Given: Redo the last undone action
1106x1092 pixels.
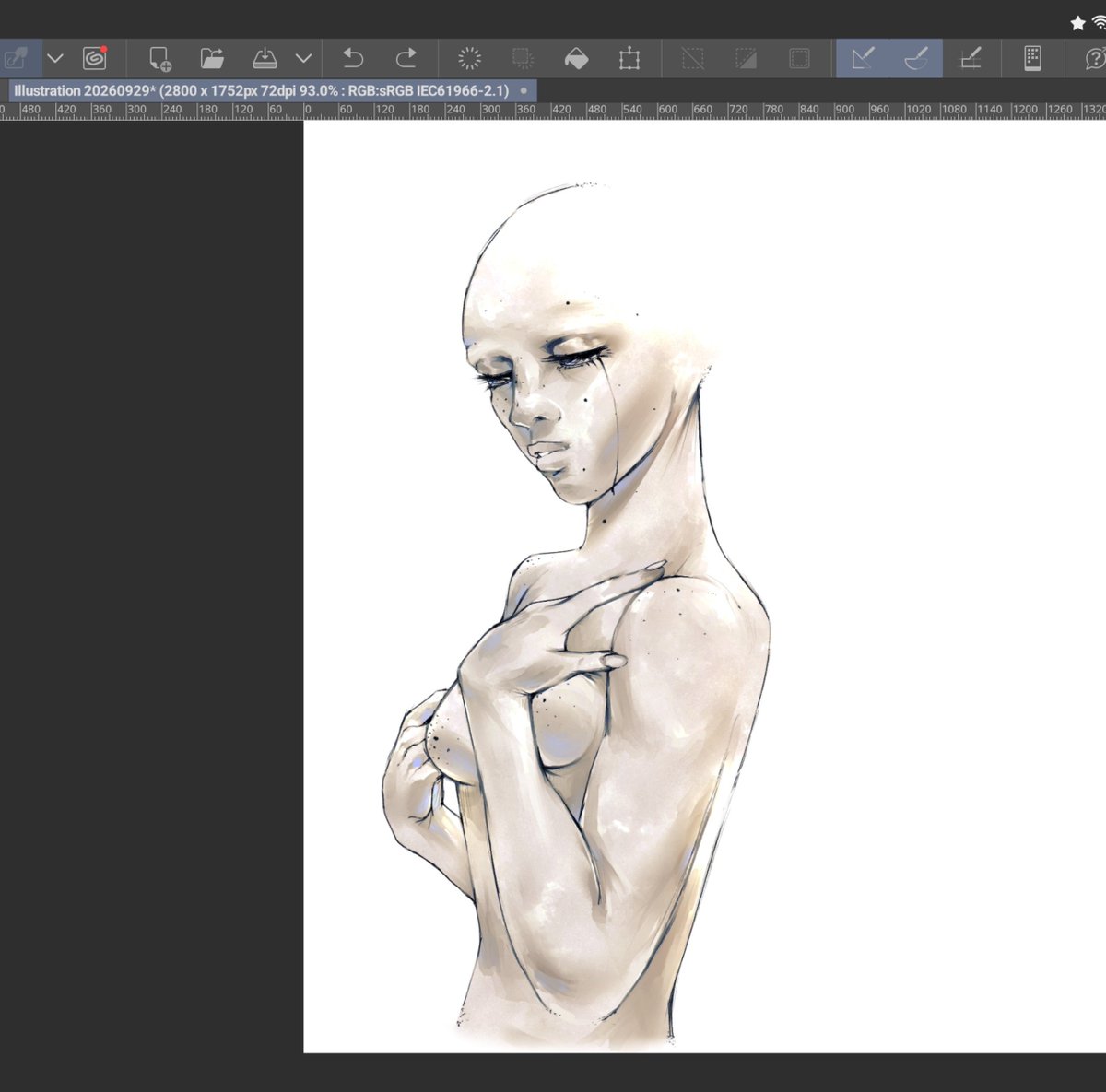Looking at the screenshot, I should click(406, 58).
